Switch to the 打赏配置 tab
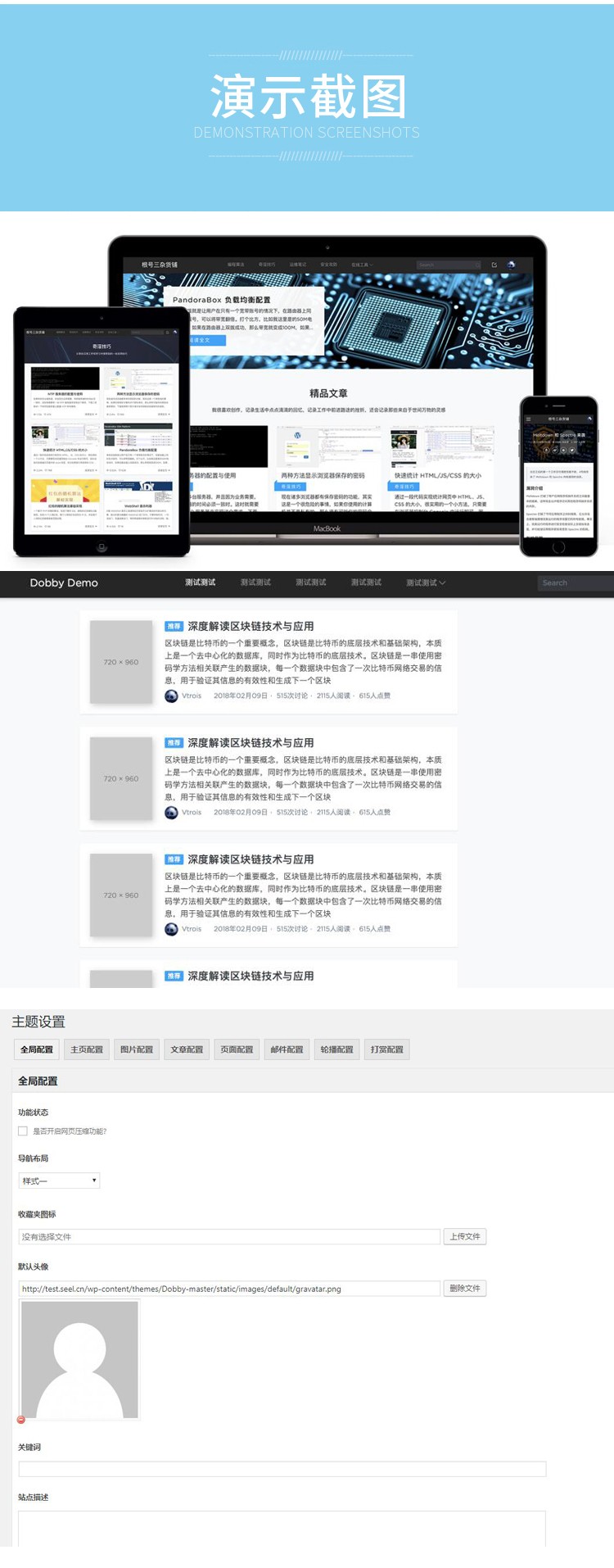 click(386, 1049)
